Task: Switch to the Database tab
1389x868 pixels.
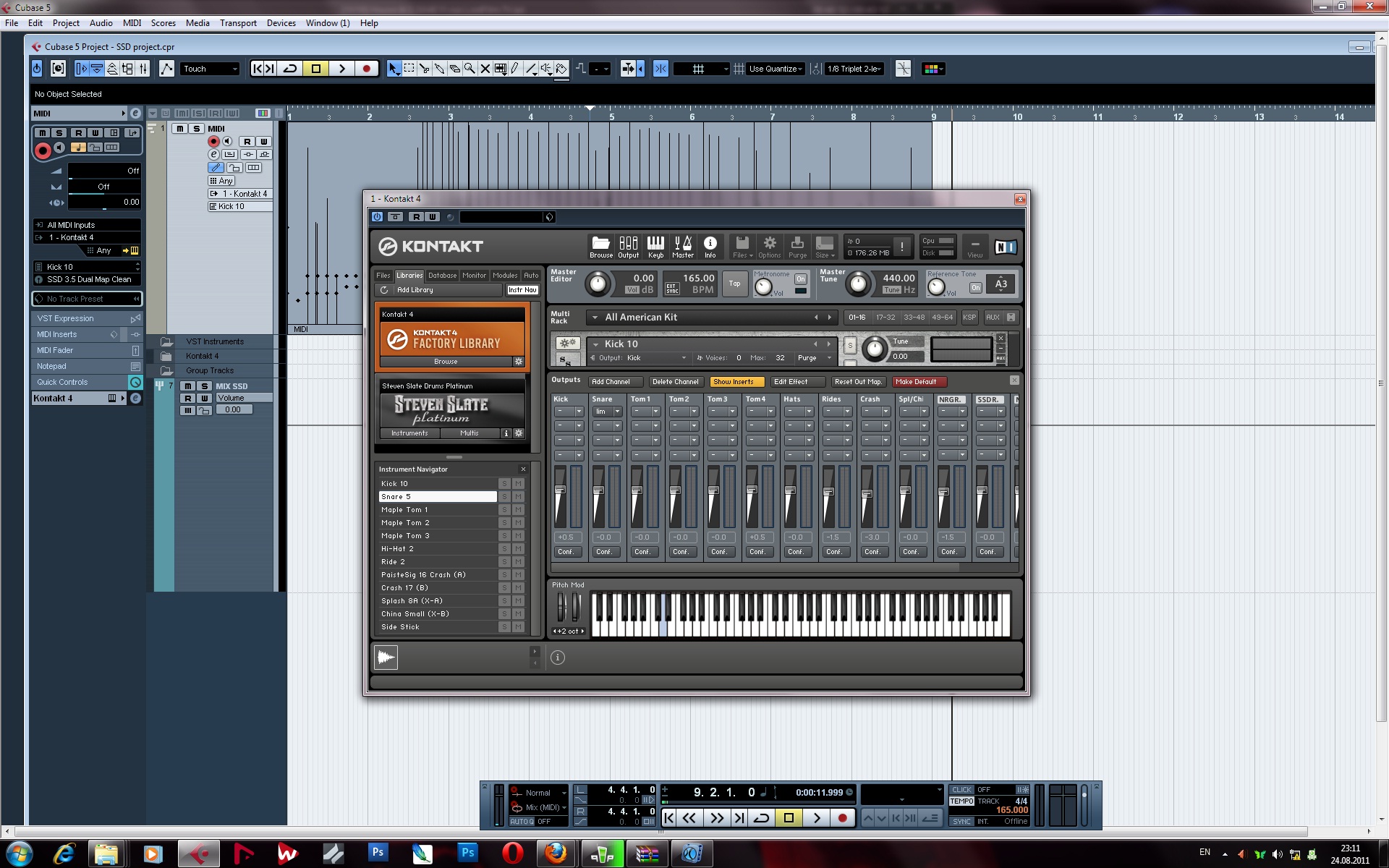Action: tap(442, 276)
